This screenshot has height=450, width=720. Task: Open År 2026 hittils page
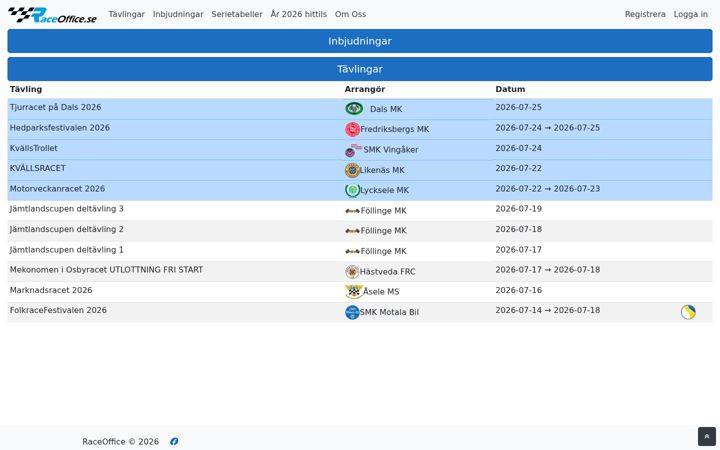click(298, 14)
